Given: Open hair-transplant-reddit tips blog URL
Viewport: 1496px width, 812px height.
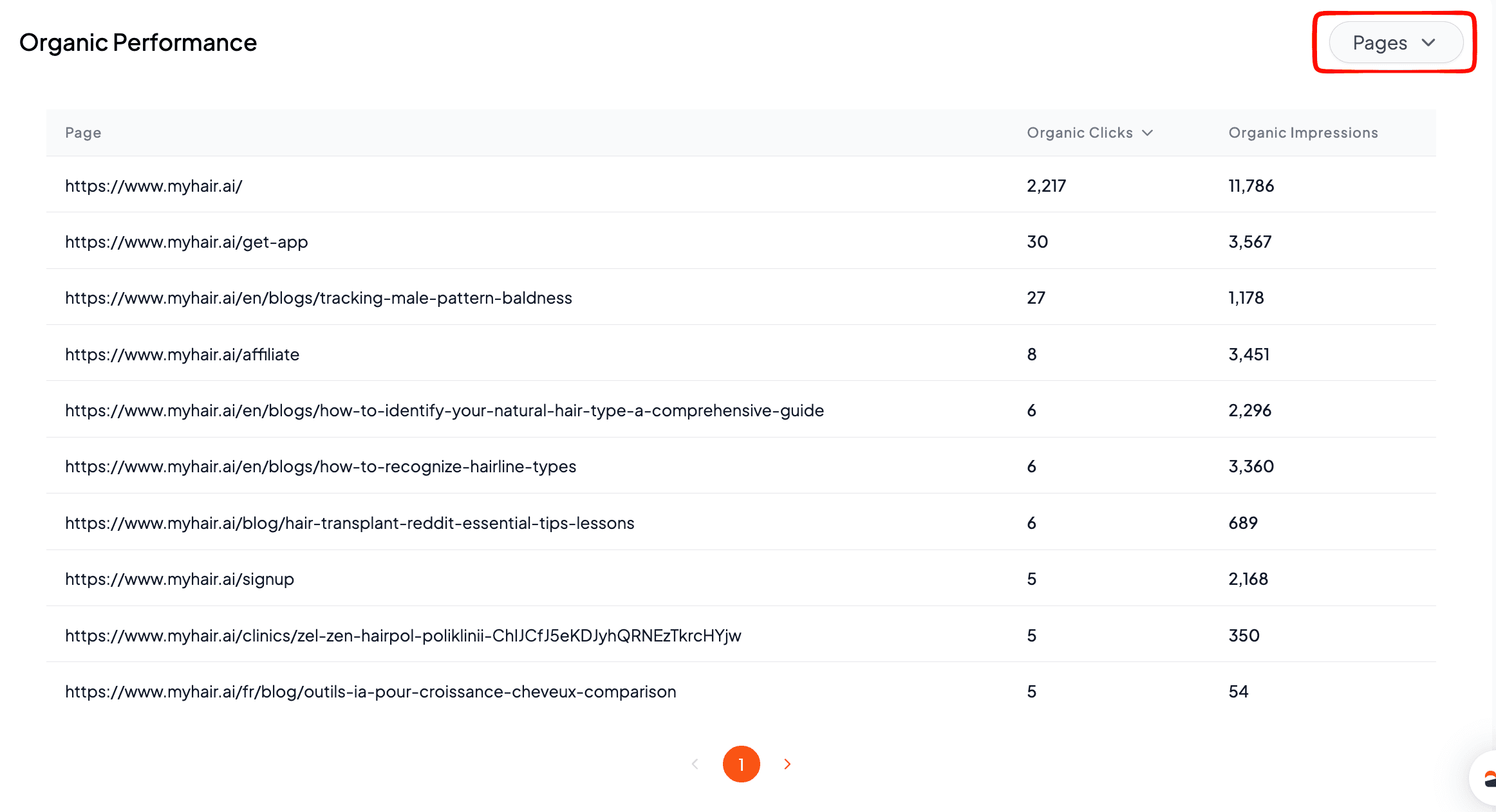Looking at the screenshot, I should click(x=350, y=523).
